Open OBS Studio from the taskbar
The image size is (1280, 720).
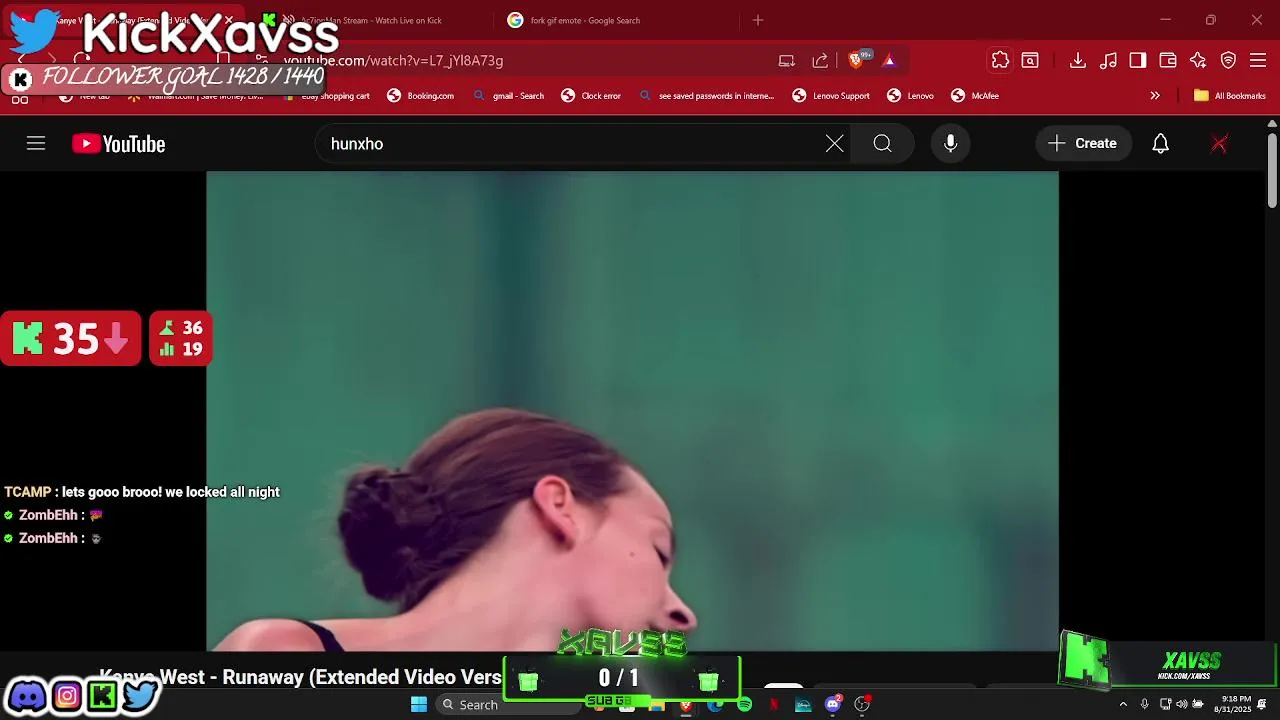pyautogui.click(x=862, y=705)
